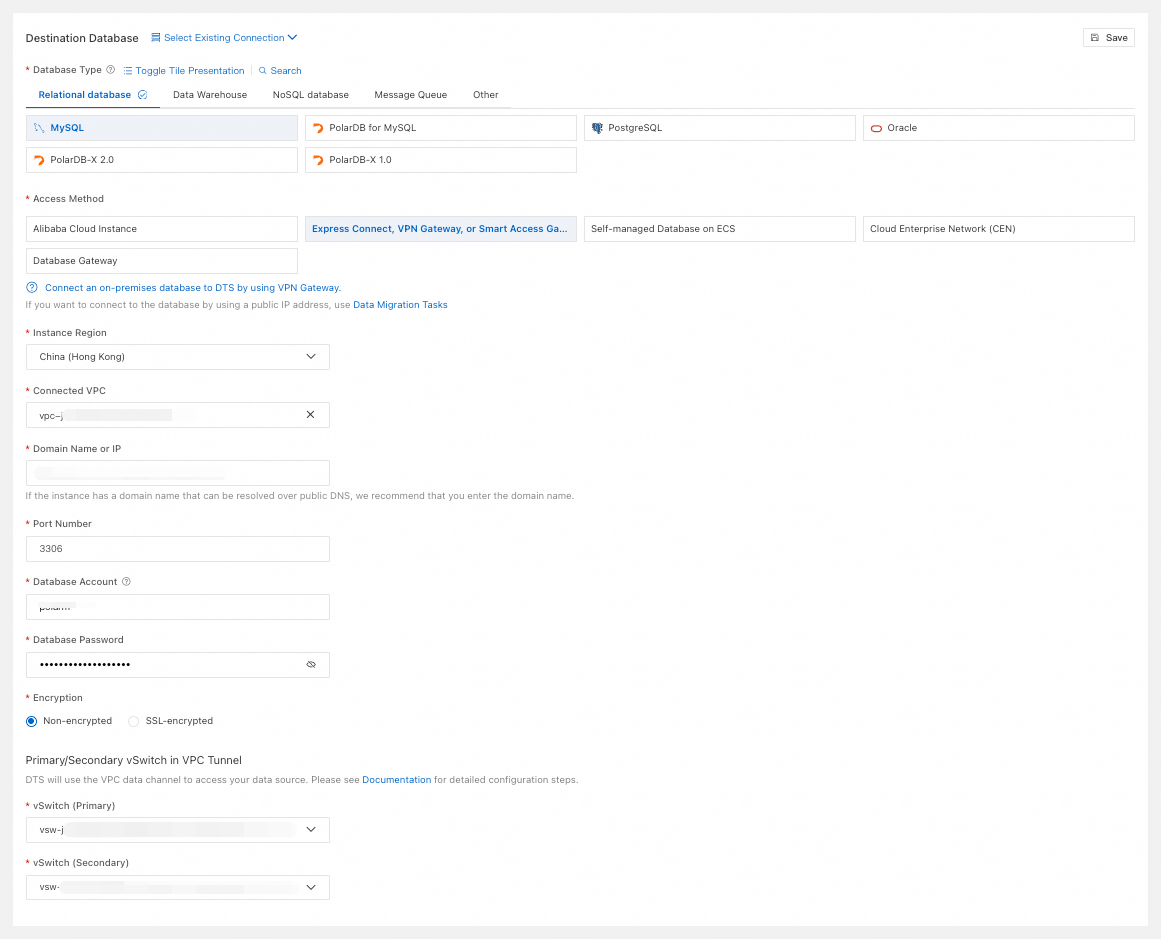Click Port Number field 3306
The height and width of the screenshot is (939, 1164).
tap(178, 549)
